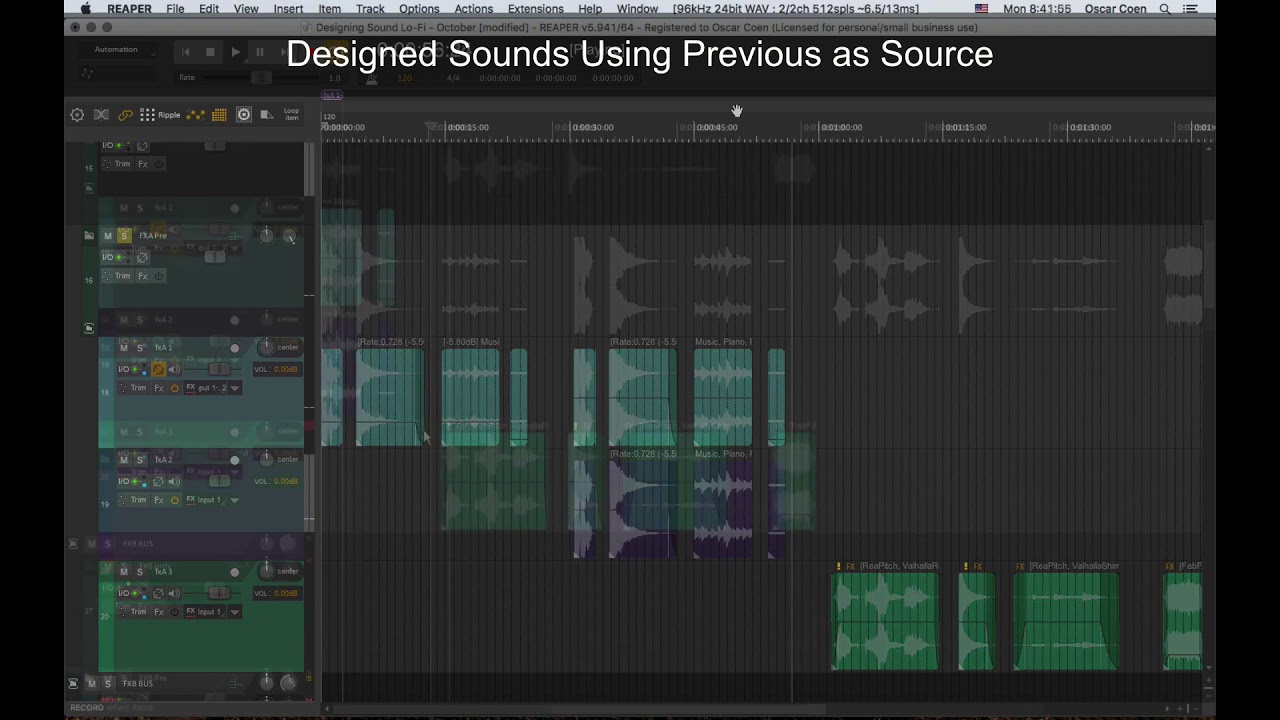Click metronome icon beside Loop item
This screenshot has width=1280, height=720.
(267, 115)
